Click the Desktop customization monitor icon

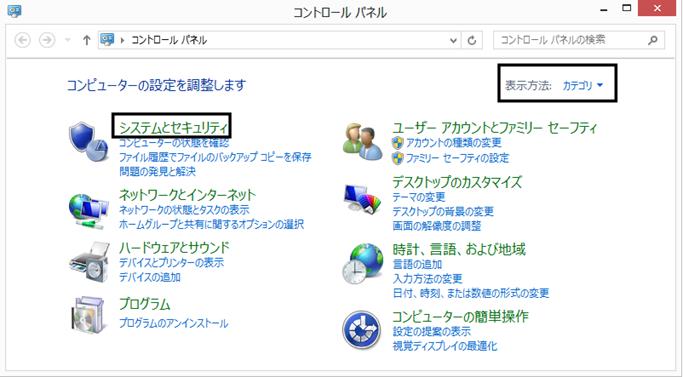[x=363, y=199]
